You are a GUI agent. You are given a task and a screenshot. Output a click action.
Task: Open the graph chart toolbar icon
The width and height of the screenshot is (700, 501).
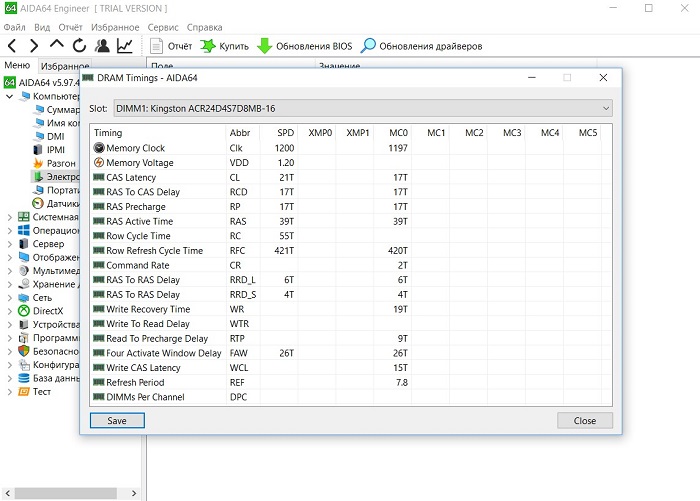click(x=125, y=46)
